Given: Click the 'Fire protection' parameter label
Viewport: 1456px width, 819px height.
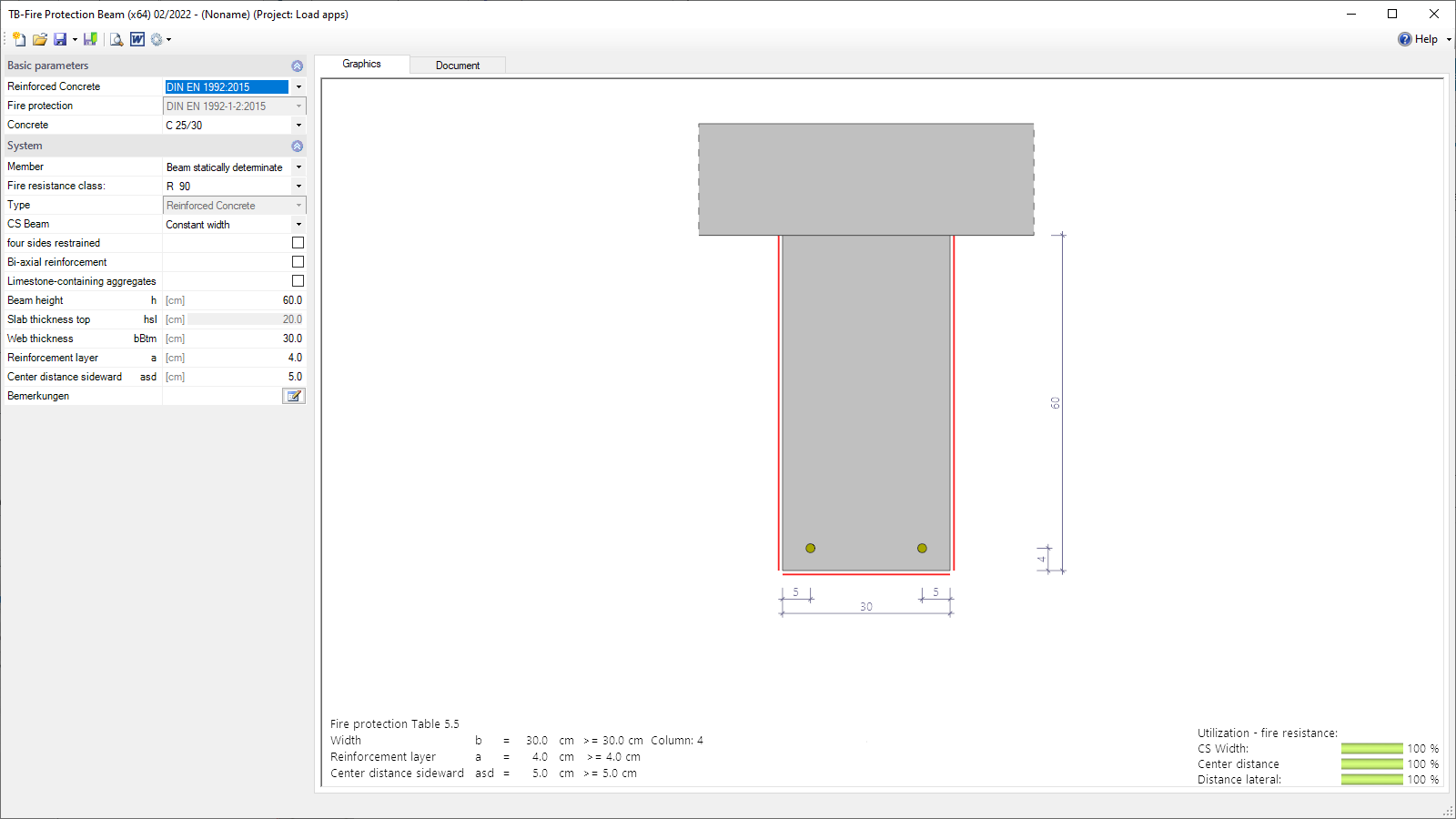Looking at the screenshot, I should [40, 106].
